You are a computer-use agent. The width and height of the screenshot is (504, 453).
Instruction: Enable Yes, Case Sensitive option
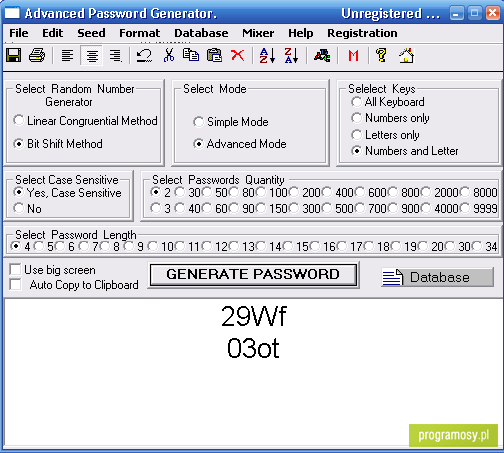point(67,193)
